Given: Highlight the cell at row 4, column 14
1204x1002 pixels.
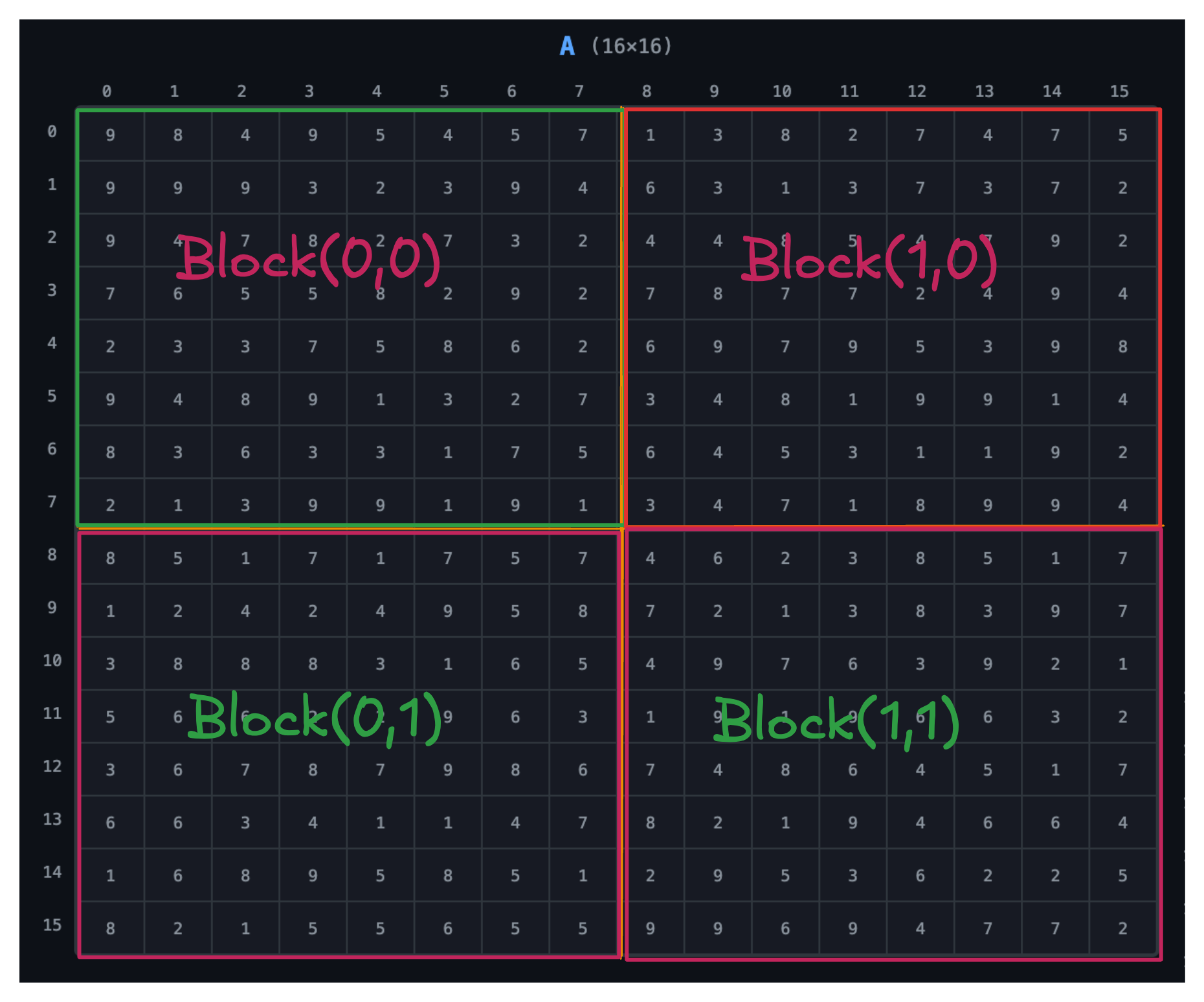Looking at the screenshot, I should click(1055, 347).
